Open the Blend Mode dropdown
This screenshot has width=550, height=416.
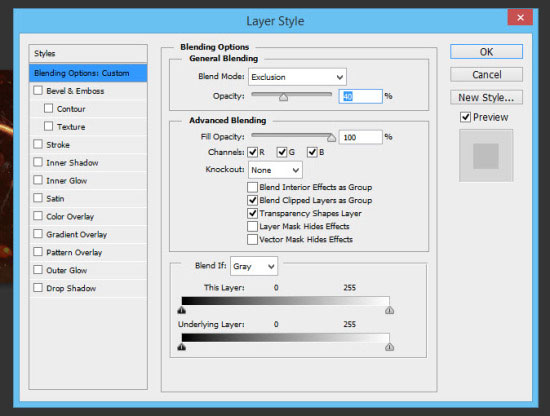[x=297, y=77]
